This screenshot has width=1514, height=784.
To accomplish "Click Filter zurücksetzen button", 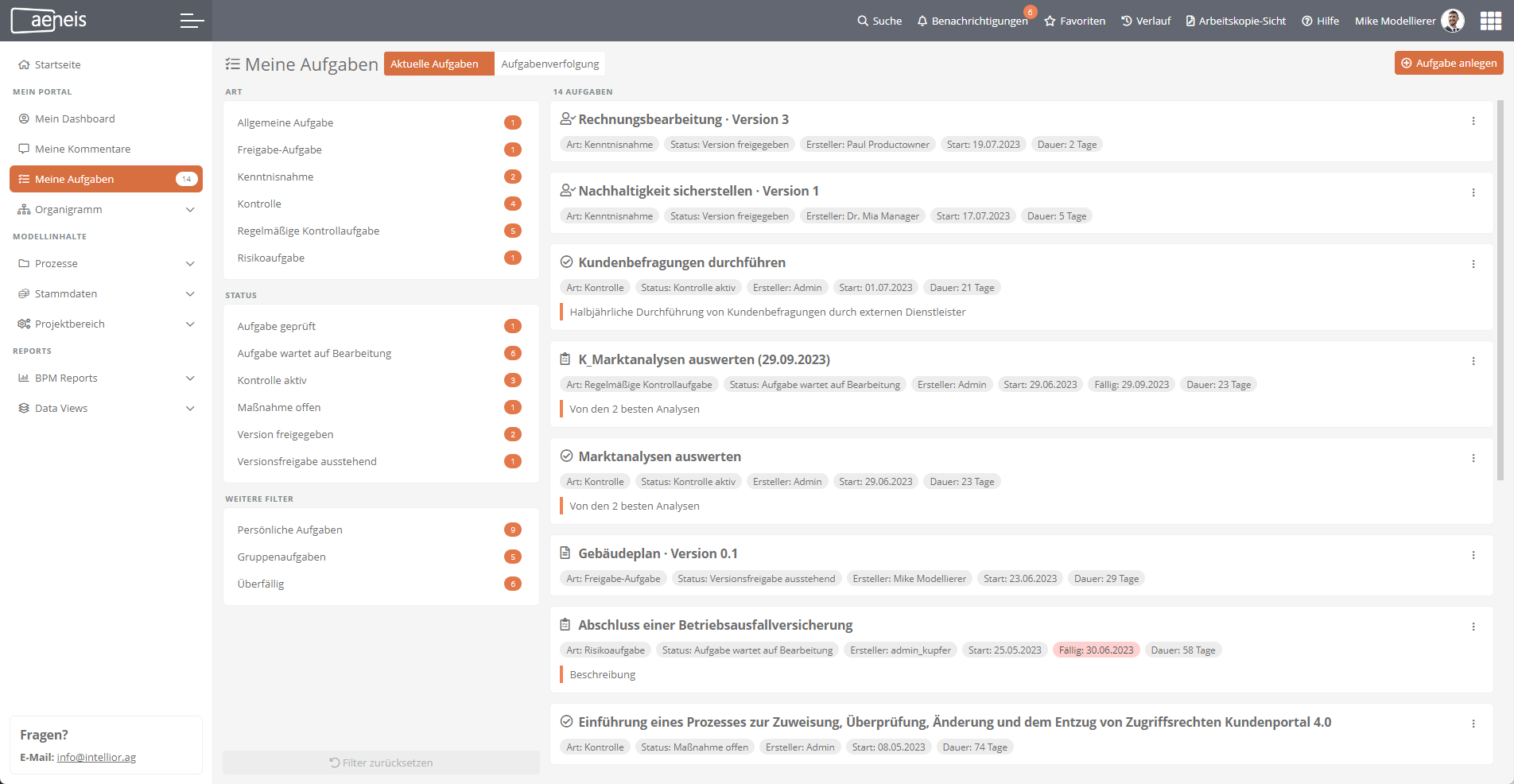I will pyautogui.click(x=381, y=763).
